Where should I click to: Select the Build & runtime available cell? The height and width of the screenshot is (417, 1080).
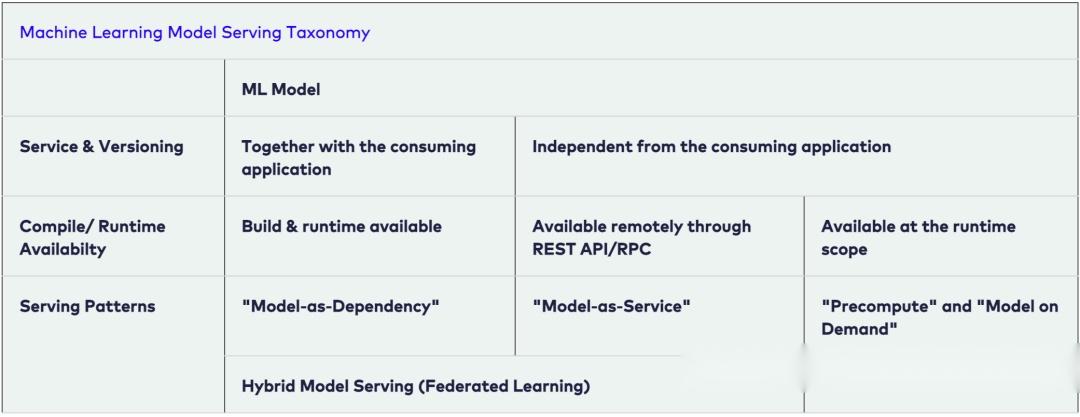[x=370, y=236]
